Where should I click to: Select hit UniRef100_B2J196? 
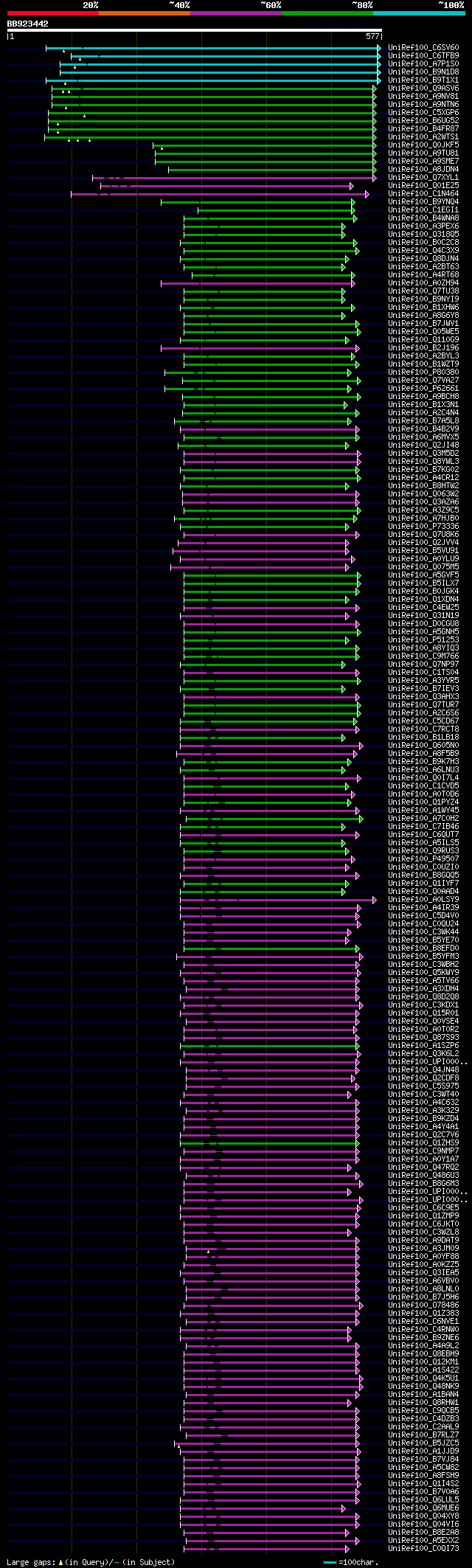(423, 348)
